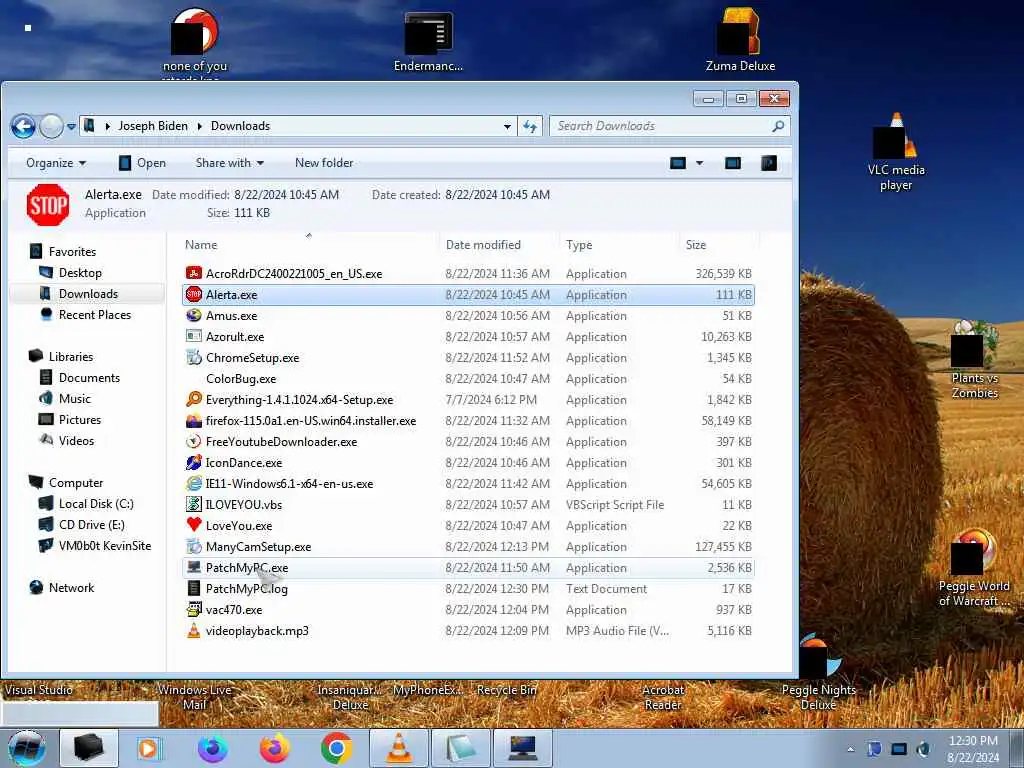Screen dimensions: 1024x768
Task: Open the Documents library
Action: click(x=79, y=377)
